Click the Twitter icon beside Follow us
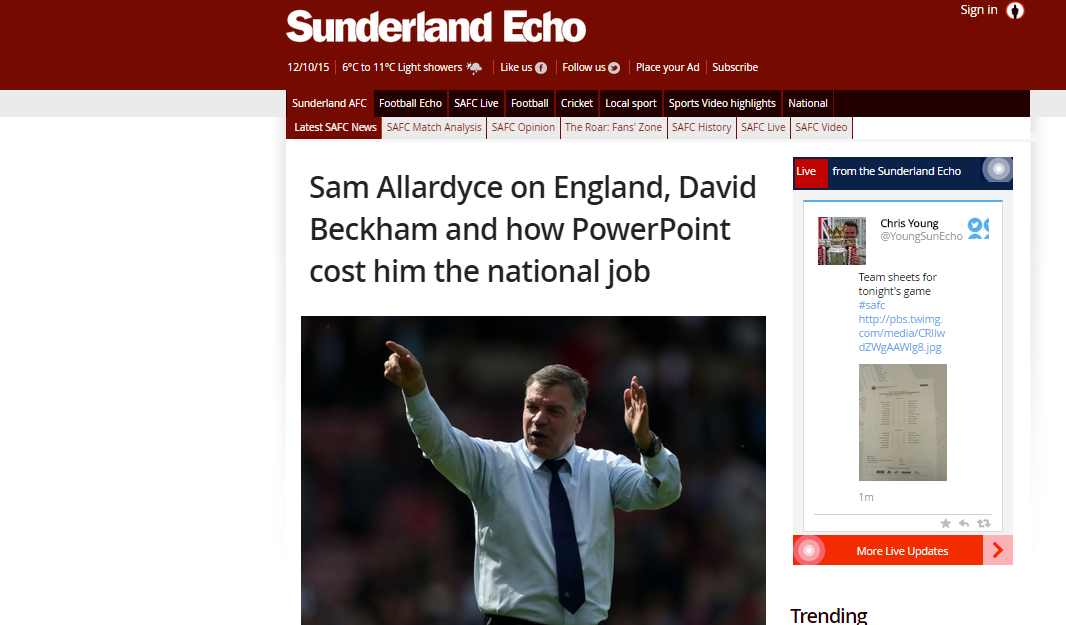The height and width of the screenshot is (625, 1066). coord(614,68)
